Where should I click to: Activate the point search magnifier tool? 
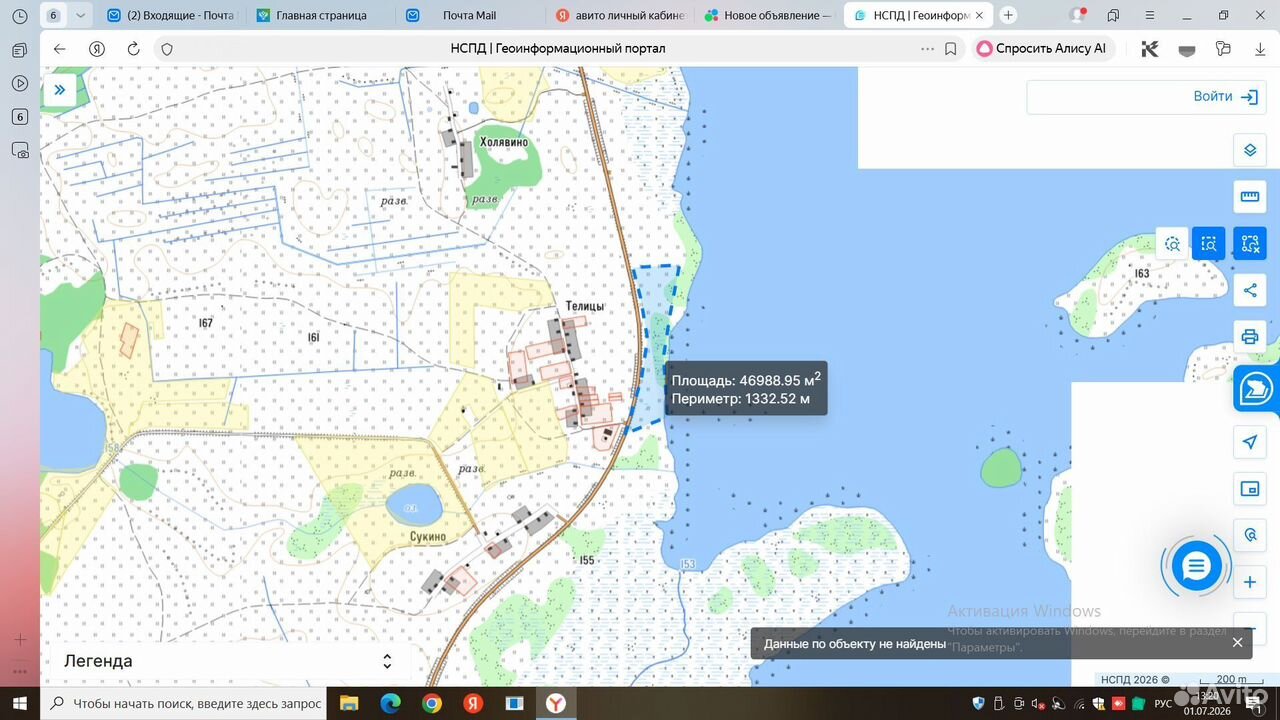click(x=1172, y=243)
